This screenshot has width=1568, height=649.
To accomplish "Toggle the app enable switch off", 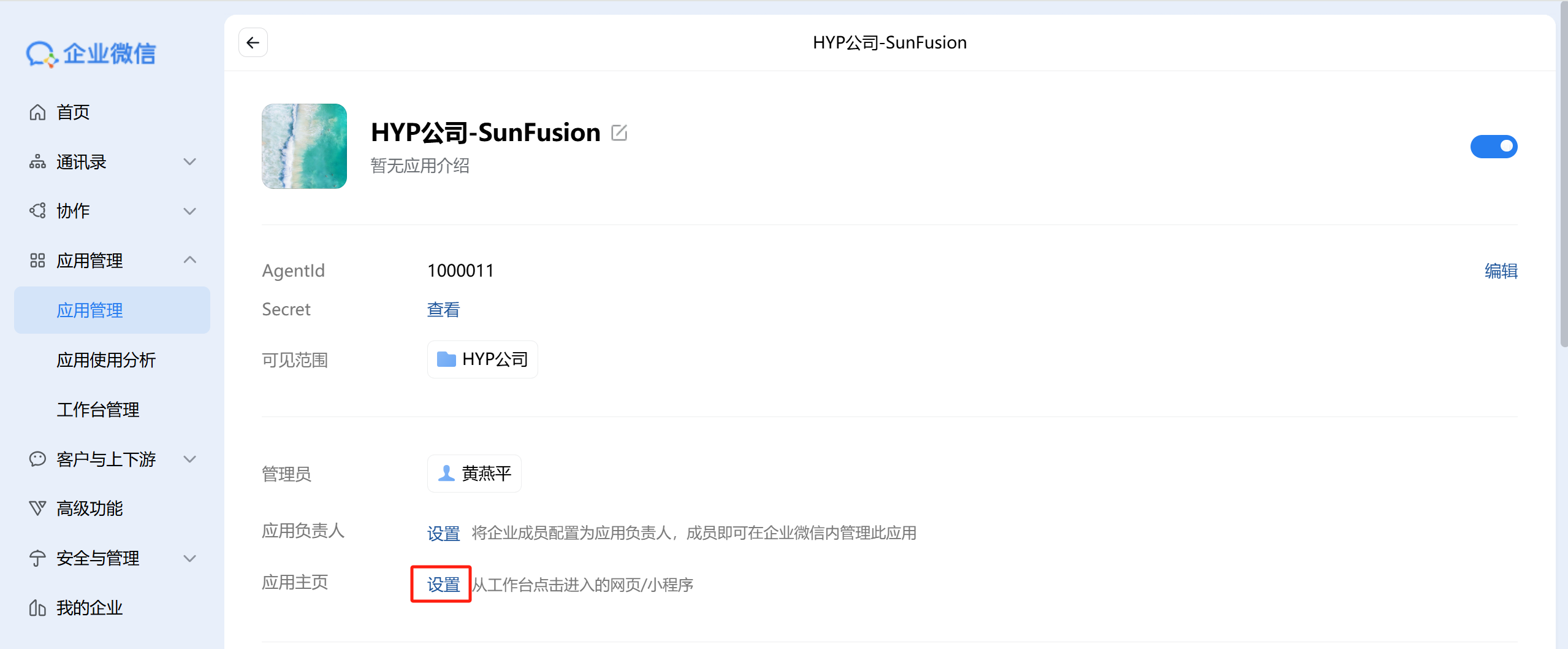I will click(1493, 147).
